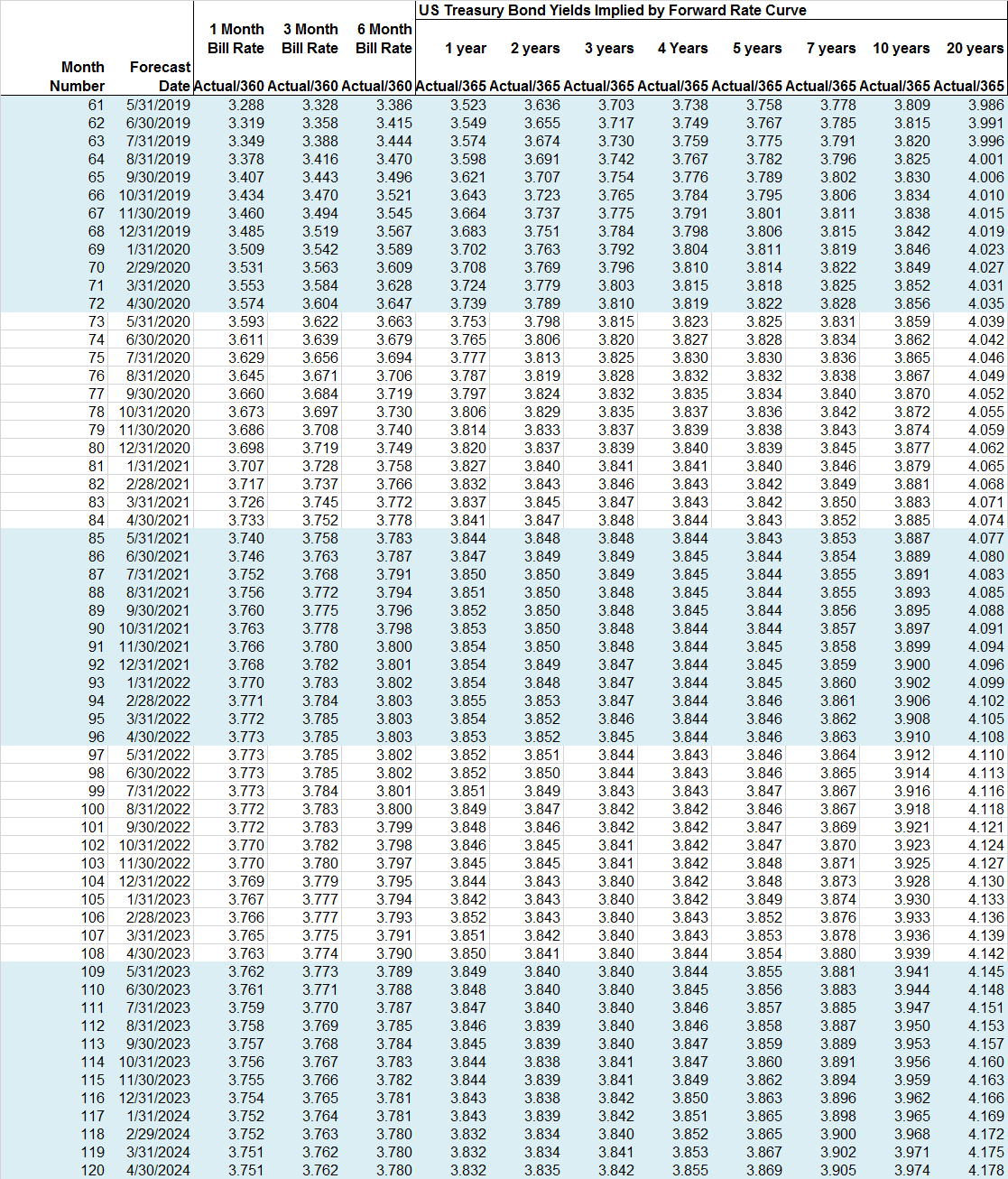Click month number 84
This screenshot has width=1008, height=1179.
click(96, 520)
